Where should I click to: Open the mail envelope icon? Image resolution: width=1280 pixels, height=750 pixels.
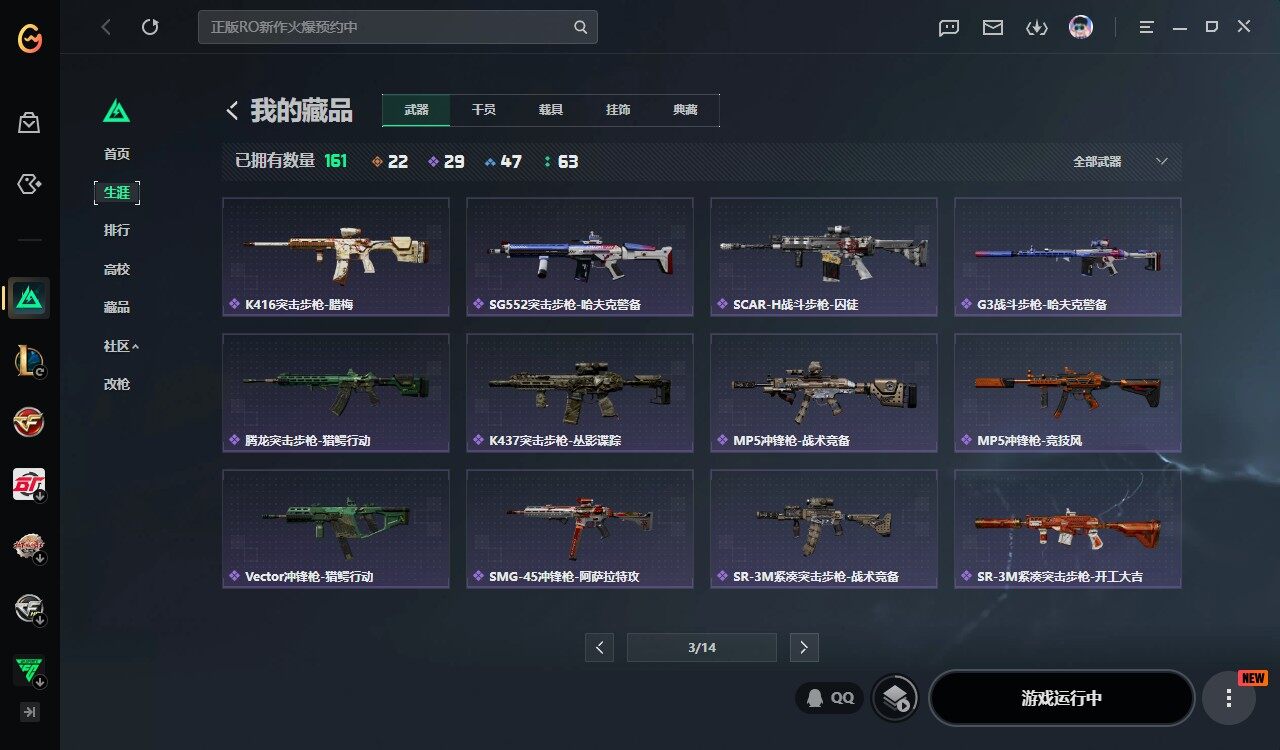coord(993,27)
